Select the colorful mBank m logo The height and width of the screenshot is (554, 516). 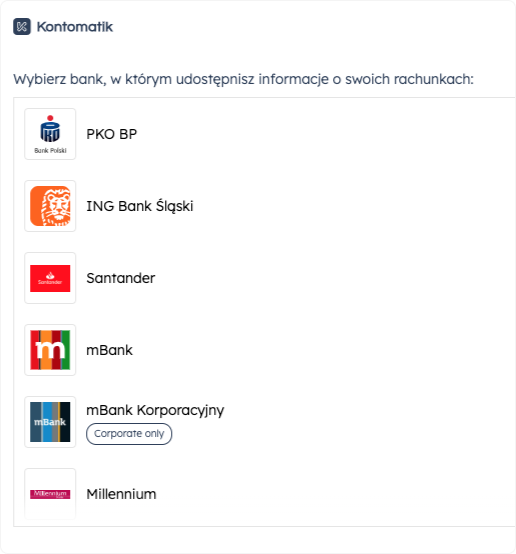coord(50,350)
